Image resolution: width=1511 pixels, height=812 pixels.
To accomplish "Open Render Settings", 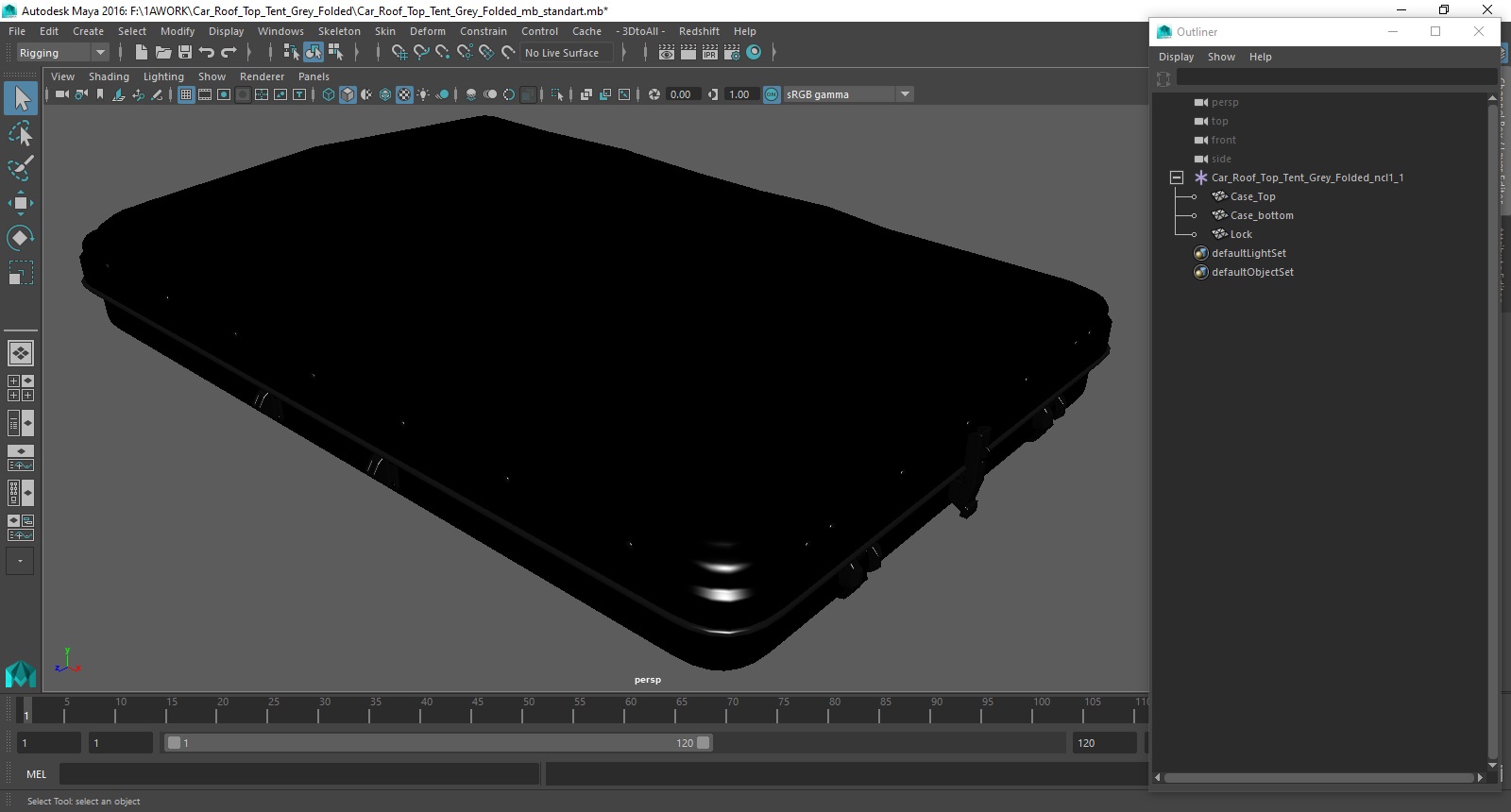I will [x=732, y=53].
